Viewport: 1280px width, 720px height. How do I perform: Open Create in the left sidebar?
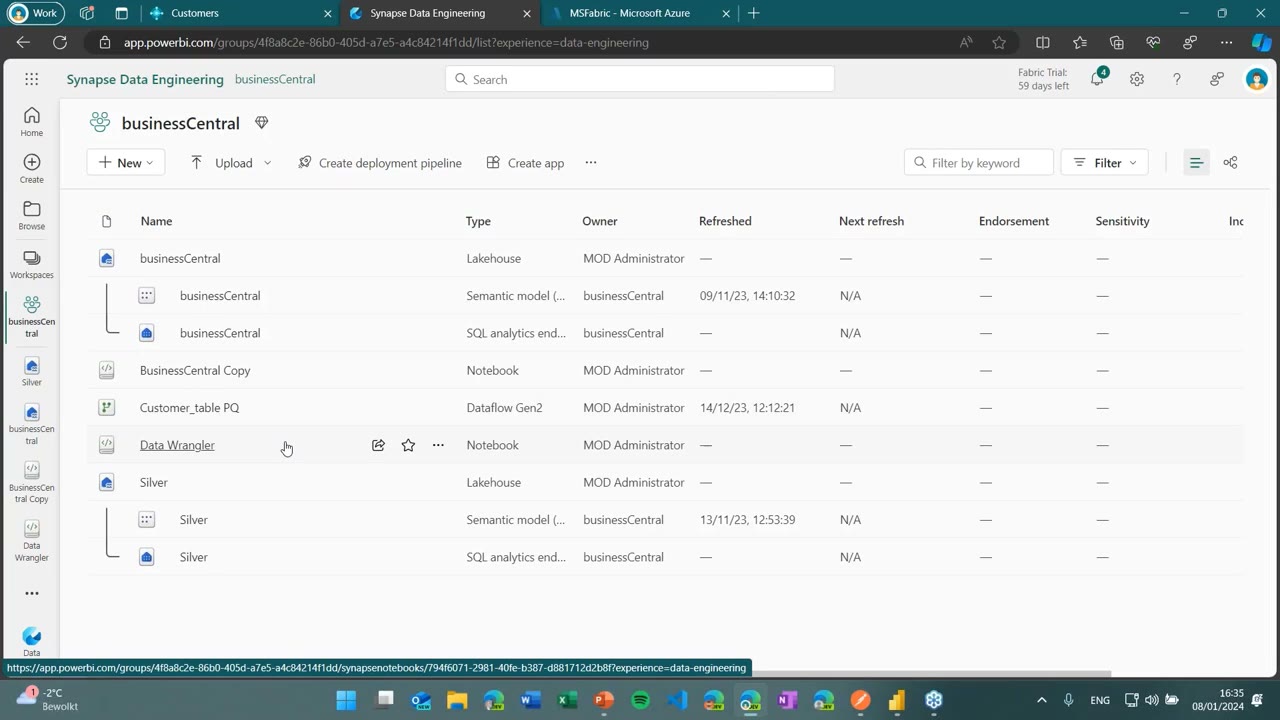(x=32, y=169)
